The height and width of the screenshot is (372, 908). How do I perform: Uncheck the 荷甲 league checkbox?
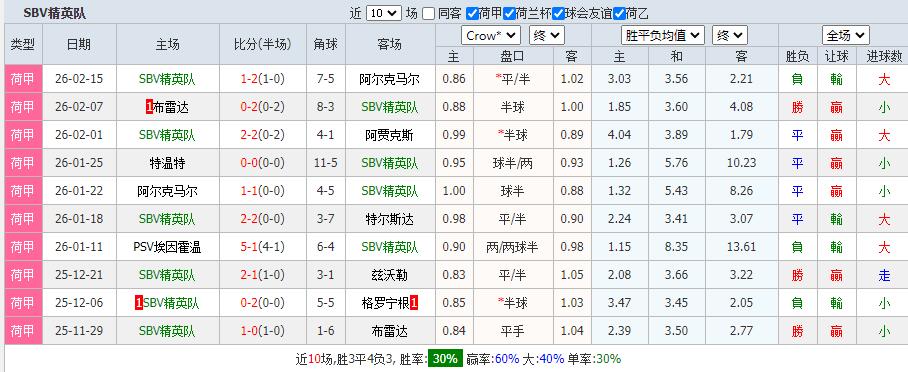point(472,13)
